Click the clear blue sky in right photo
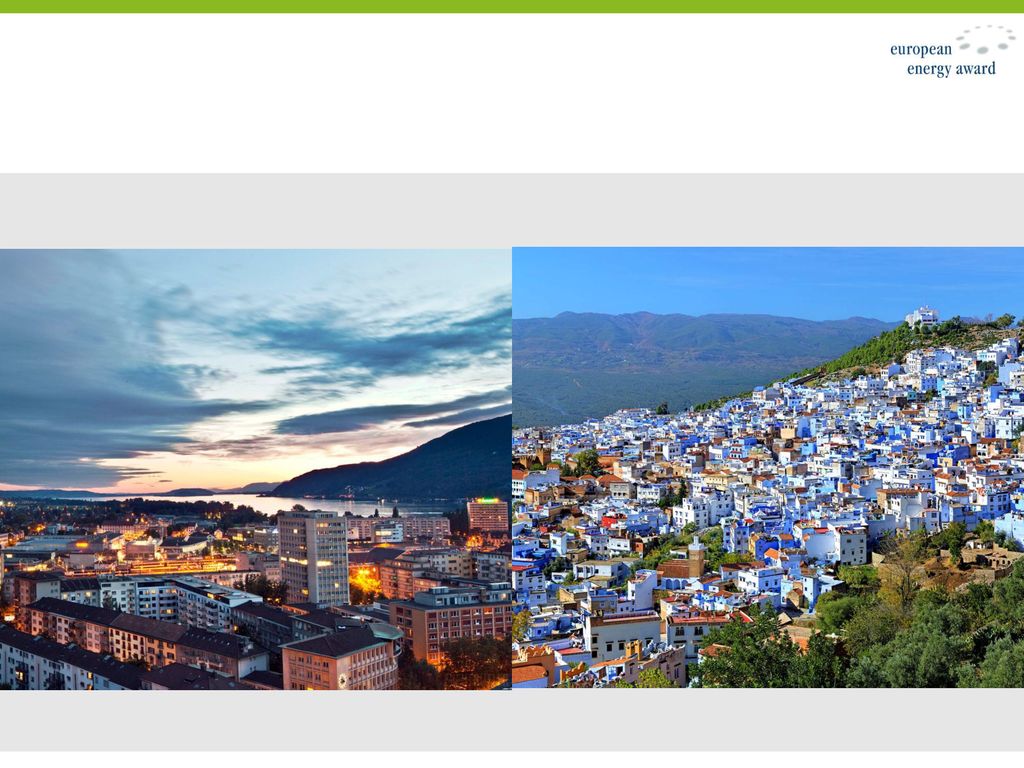Viewport: 1024px width, 768px height. 768,281
